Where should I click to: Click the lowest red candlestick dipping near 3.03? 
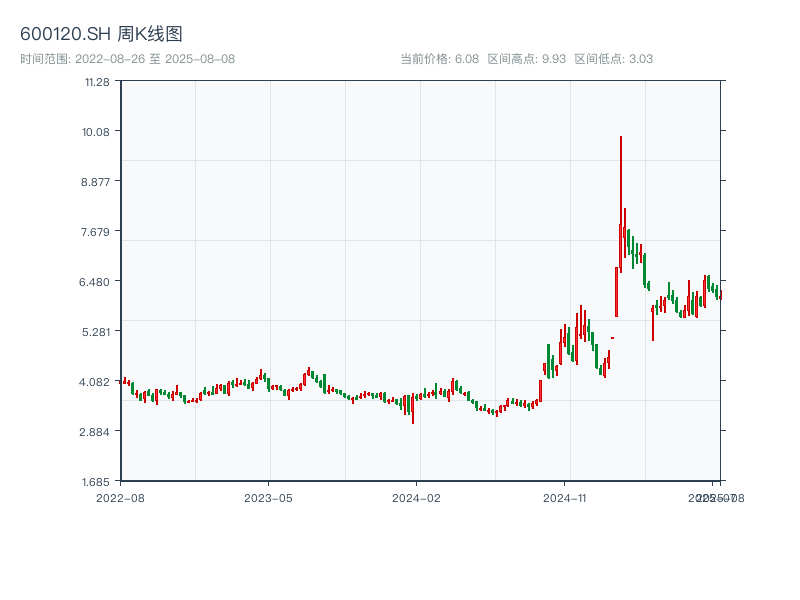pyautogui.click(x=413, y=408)
